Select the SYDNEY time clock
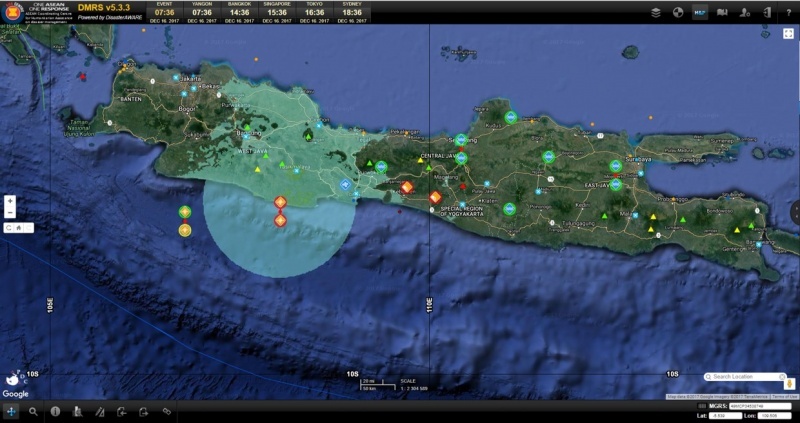800x423 pixels. tap(352, 12)
